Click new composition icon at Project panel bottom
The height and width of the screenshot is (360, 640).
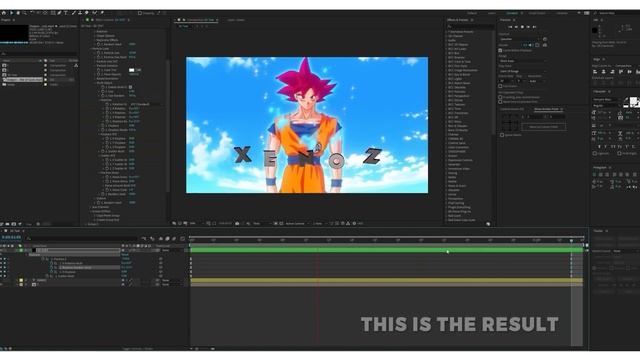14,224
